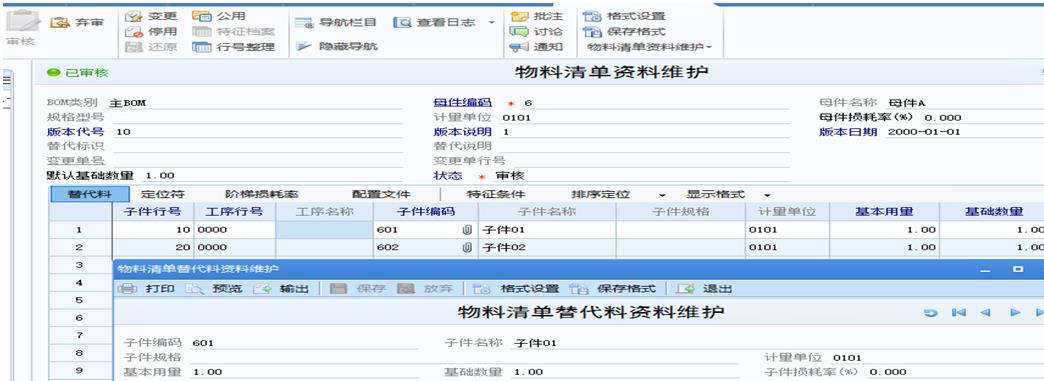This screenshot has height=381, width=1044.
Task: Click the 变更 (change) toolbar icon
Action: click(134, 16)
